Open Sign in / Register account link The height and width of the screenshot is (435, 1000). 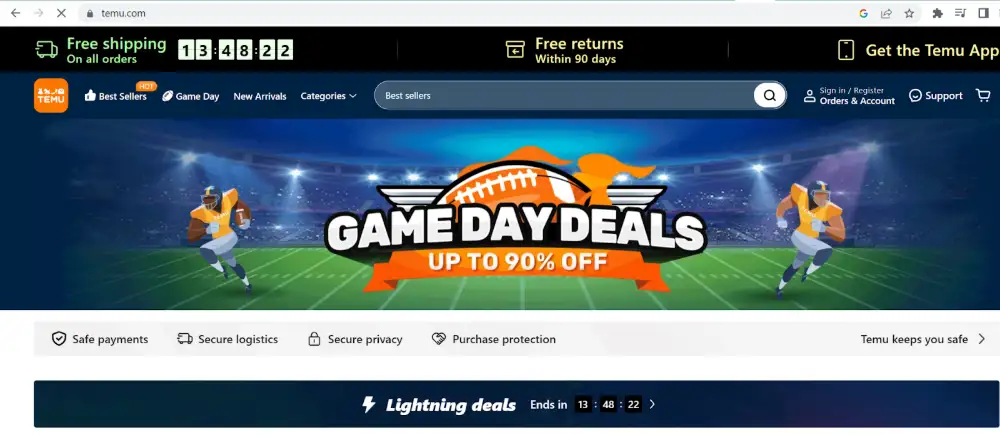[x=849, y=96]
